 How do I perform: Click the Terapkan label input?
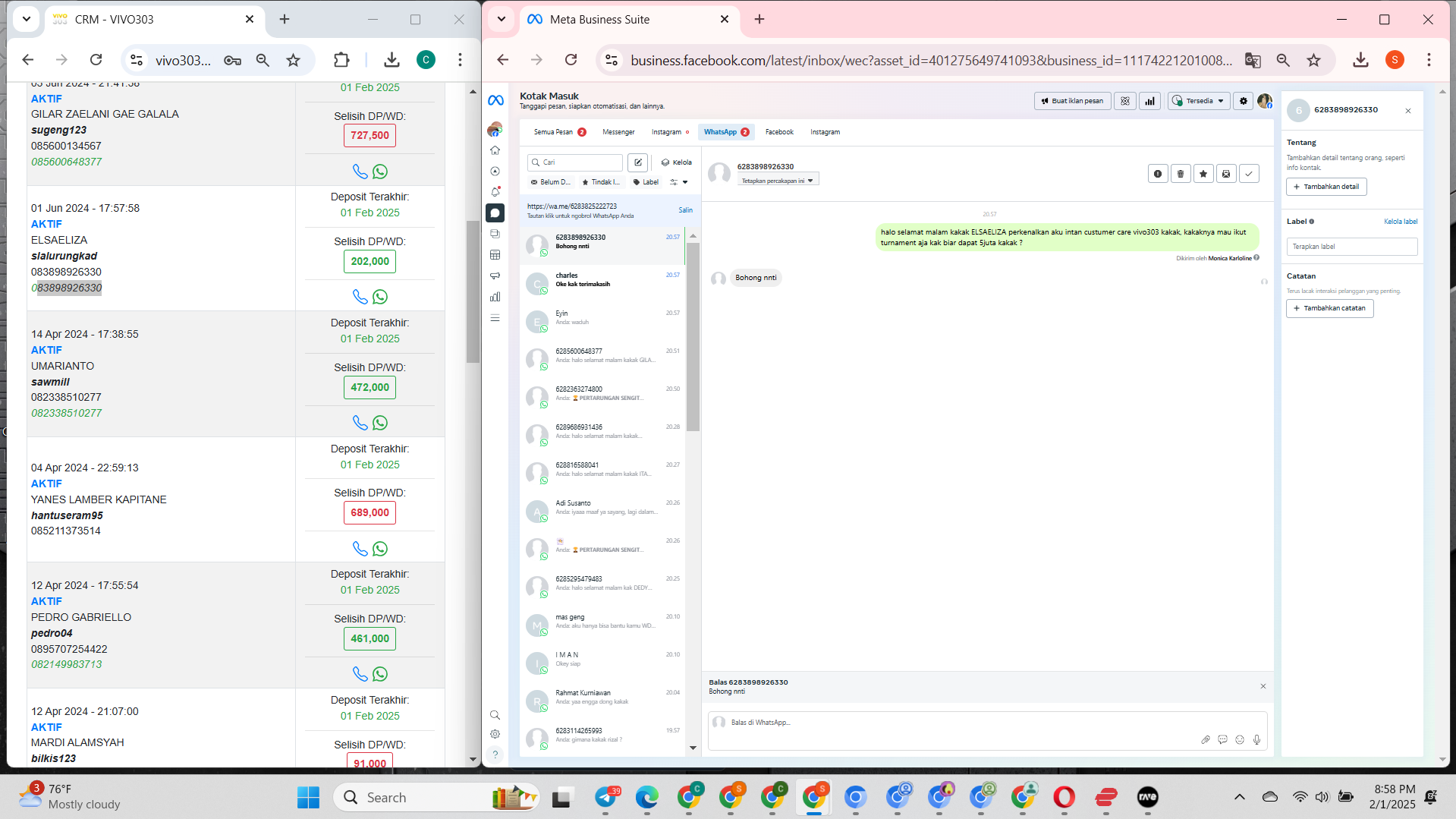(x=1351, y=247)
